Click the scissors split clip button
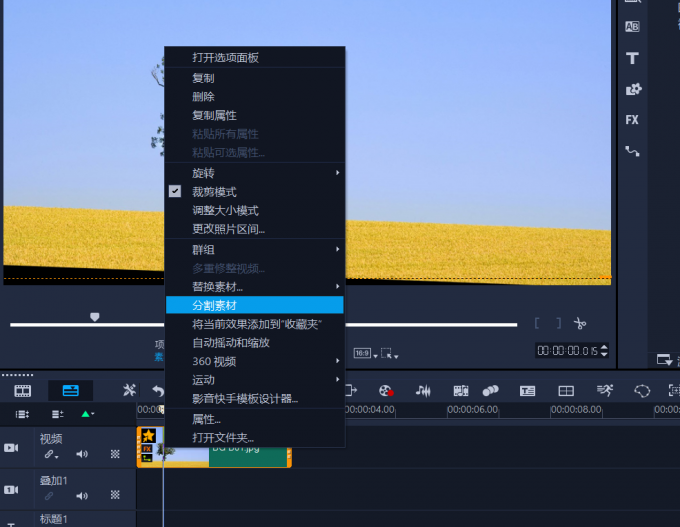680x527 pixels. [x=580, y=323]
